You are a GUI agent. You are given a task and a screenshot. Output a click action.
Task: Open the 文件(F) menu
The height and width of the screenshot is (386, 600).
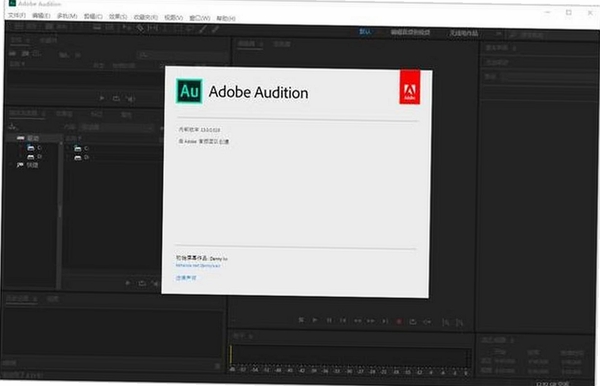pyautogui.click(x=17, y=15)
